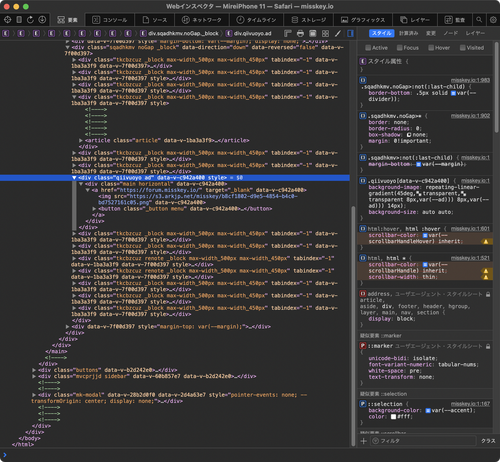Download the web archive
500x462 pixels.
(x=42, y=20)
